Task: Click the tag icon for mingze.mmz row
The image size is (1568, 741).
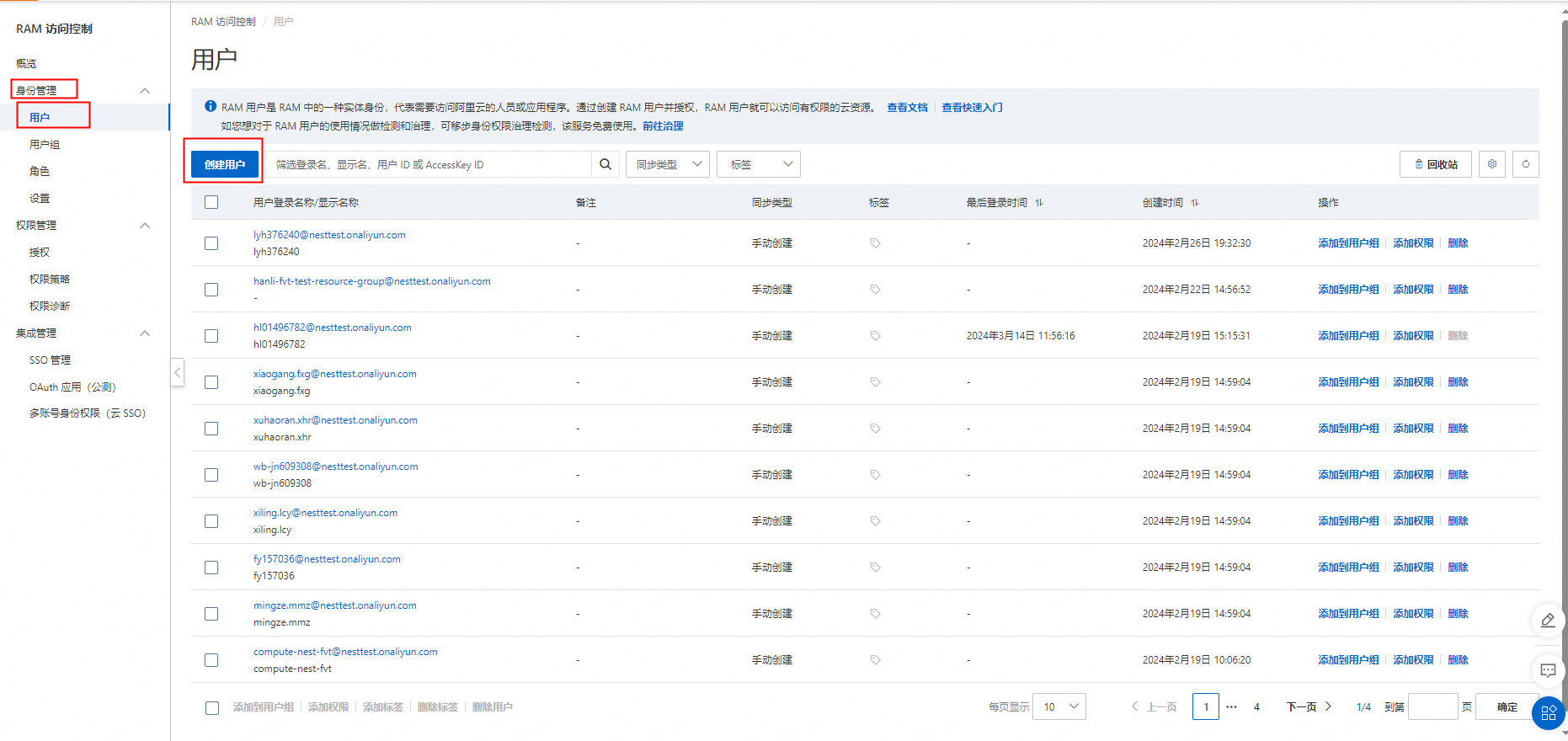Action: 875,614
